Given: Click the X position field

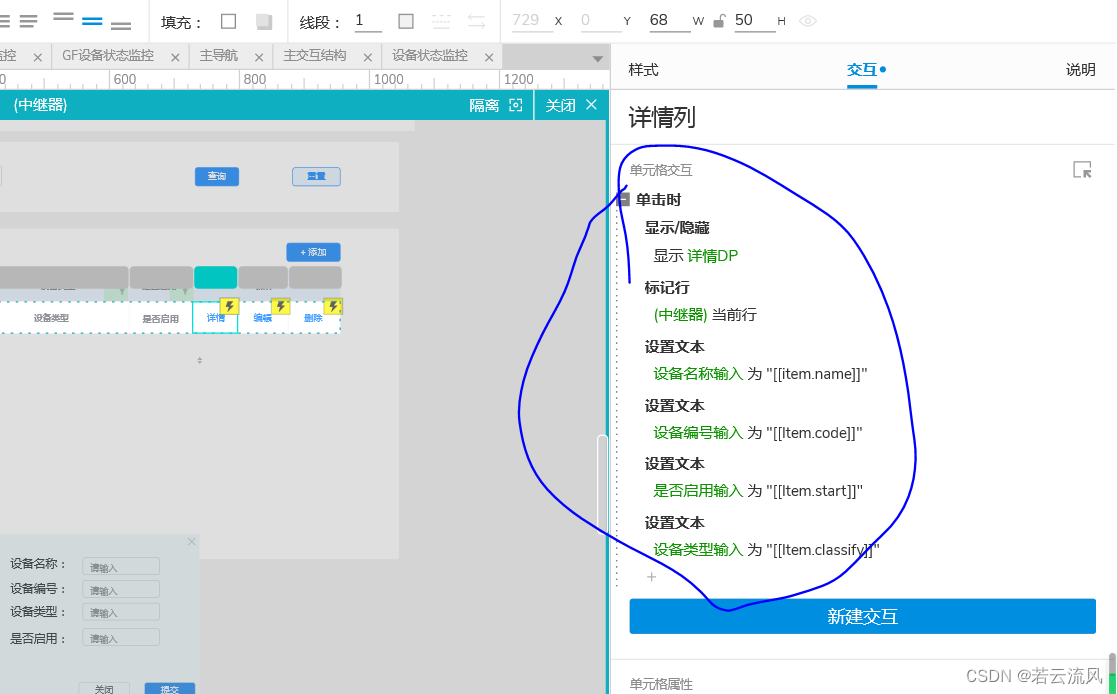Looking at the screenshot, I should [x=532, y=21].
